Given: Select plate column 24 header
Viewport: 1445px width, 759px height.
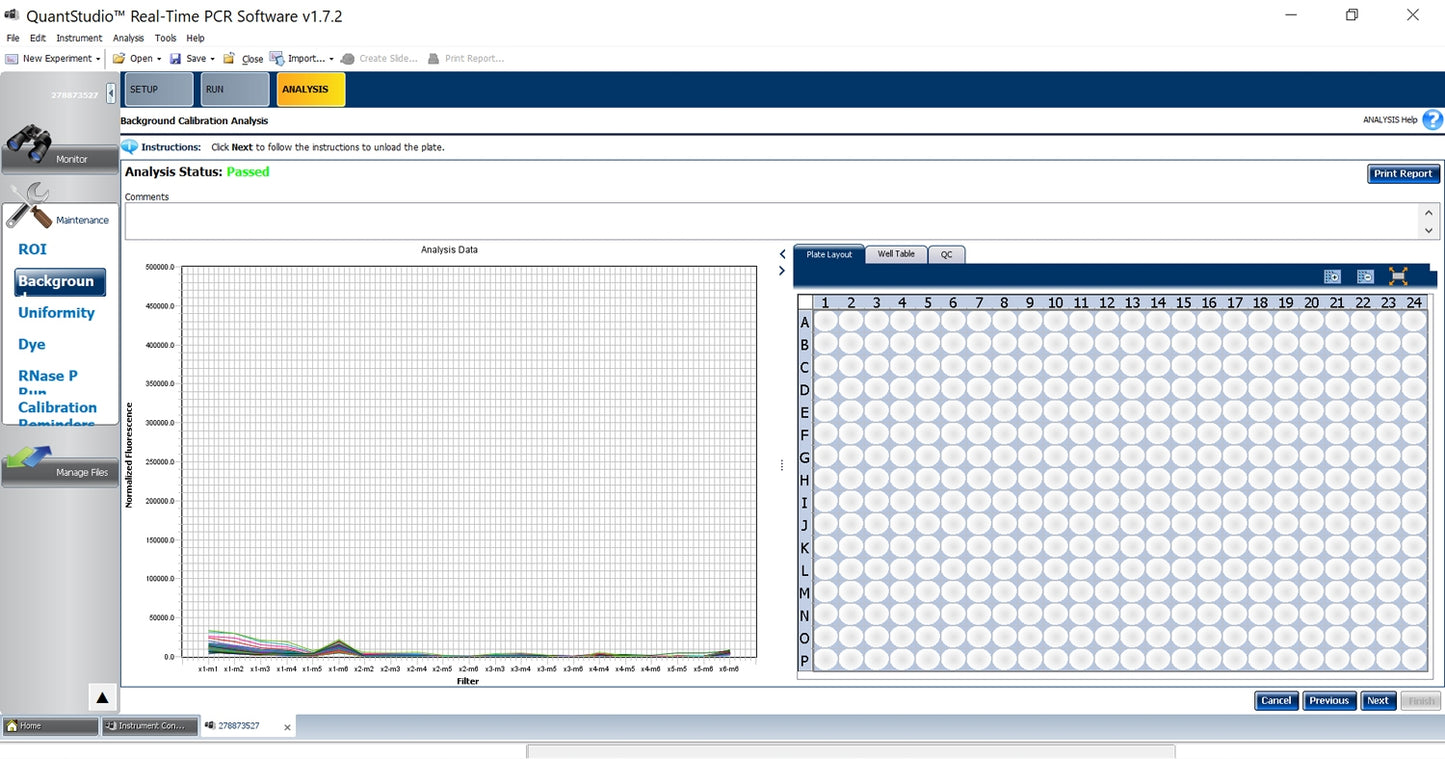Looking at the screenshot, I should pos(1413,302).
